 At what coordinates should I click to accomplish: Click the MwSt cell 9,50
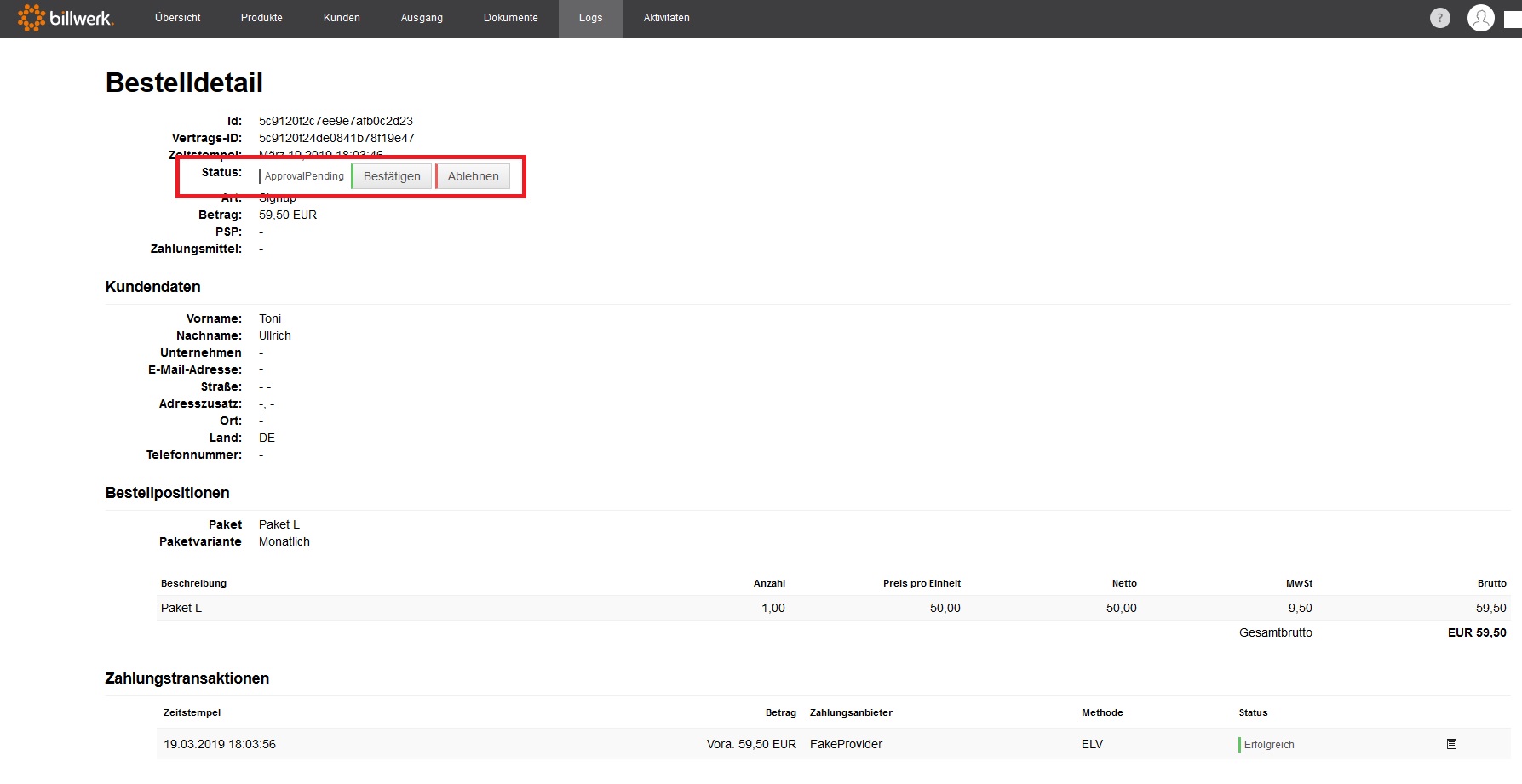coord(1300,608)
